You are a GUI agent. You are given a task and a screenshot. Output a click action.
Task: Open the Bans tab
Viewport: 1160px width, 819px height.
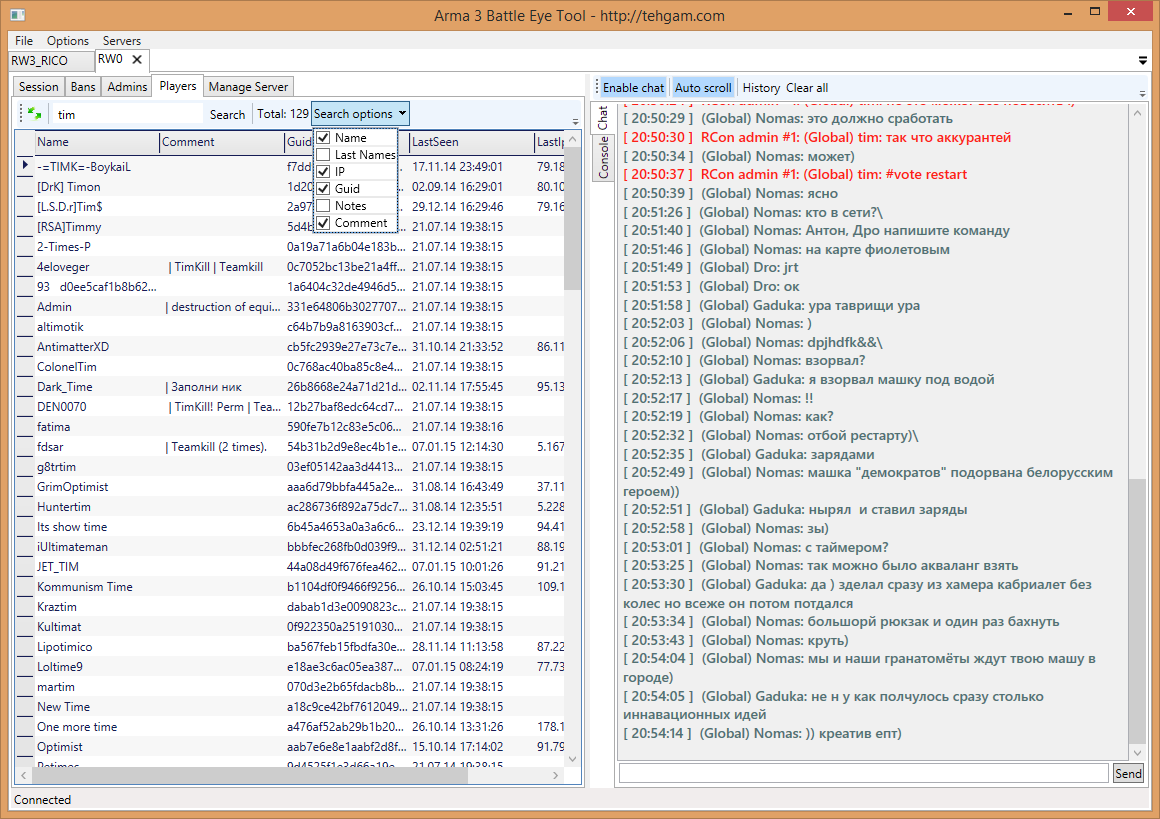click(x=83, y=87)
